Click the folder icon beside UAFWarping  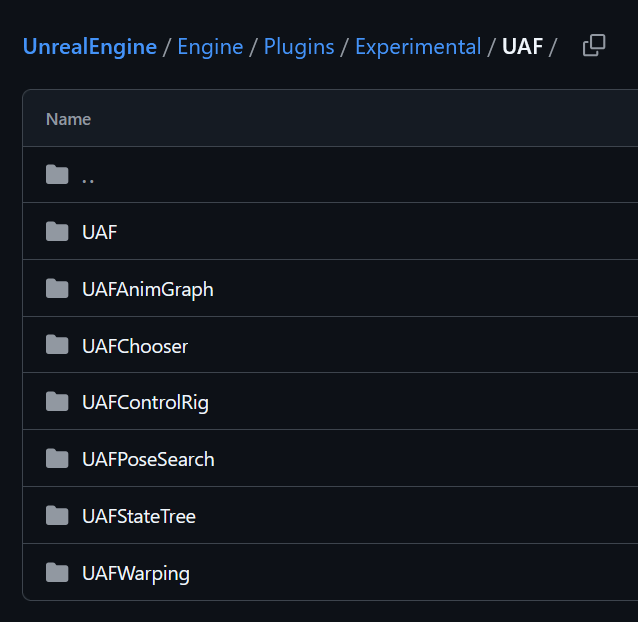pos(57,572)
